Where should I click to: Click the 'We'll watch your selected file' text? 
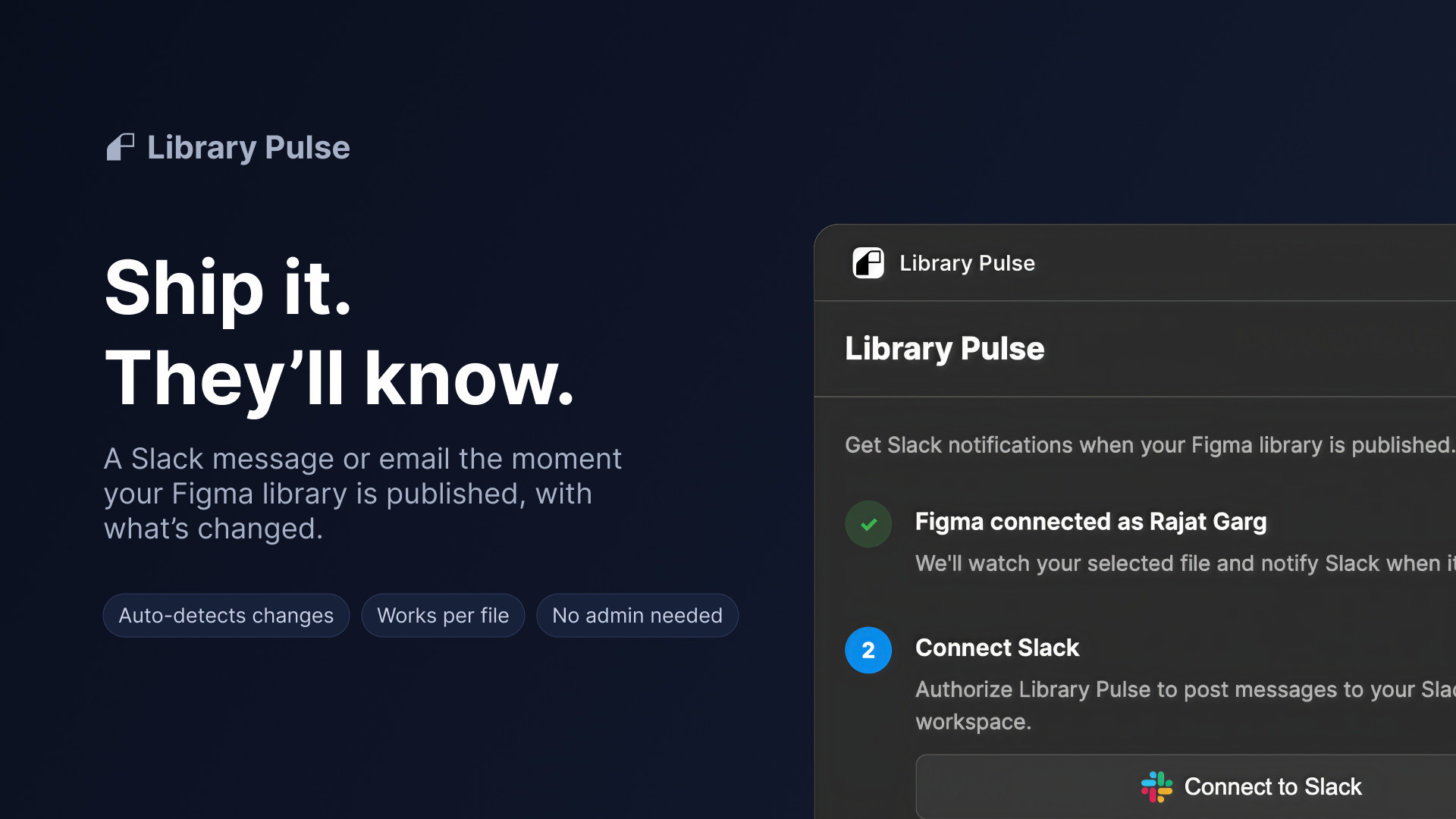tap(1185, 563)
